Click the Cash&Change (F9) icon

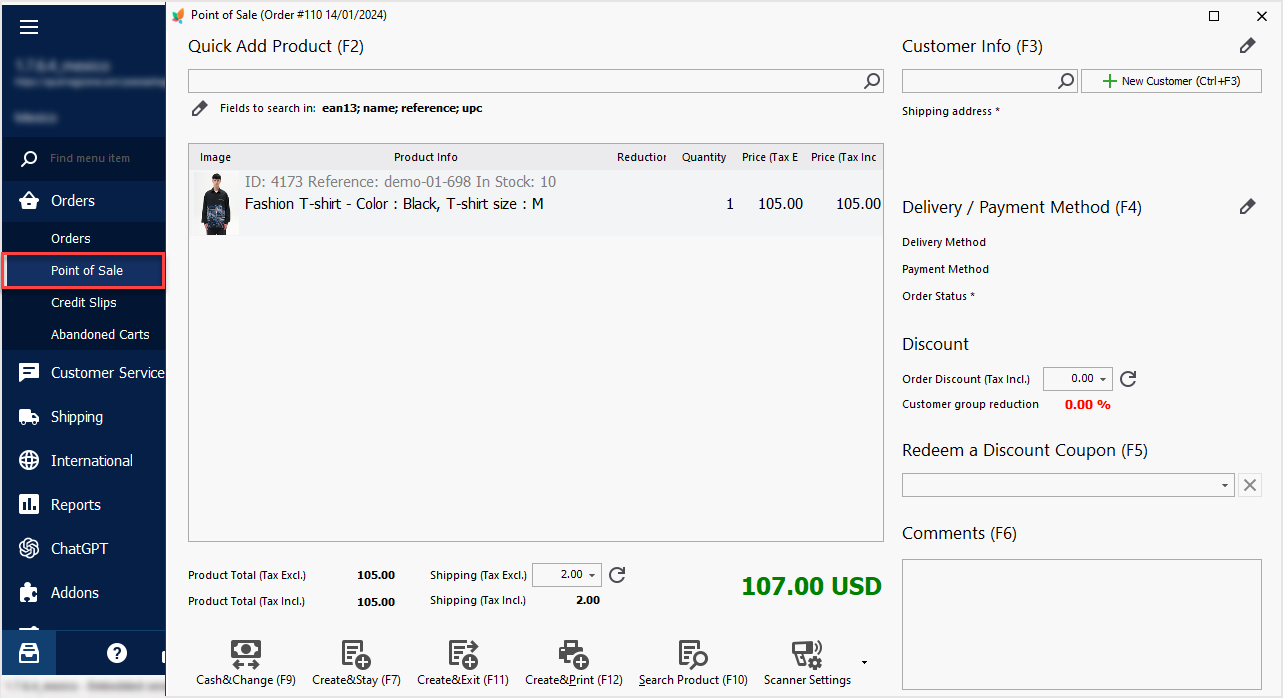point(246,655)
